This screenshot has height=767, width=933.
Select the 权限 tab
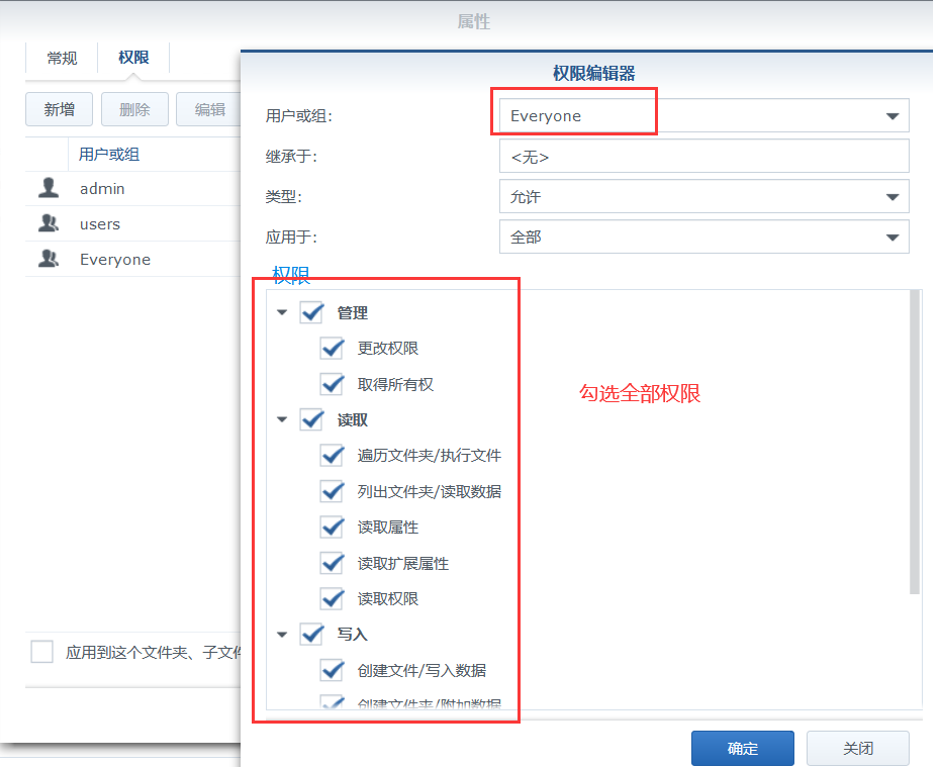(133, 58)
